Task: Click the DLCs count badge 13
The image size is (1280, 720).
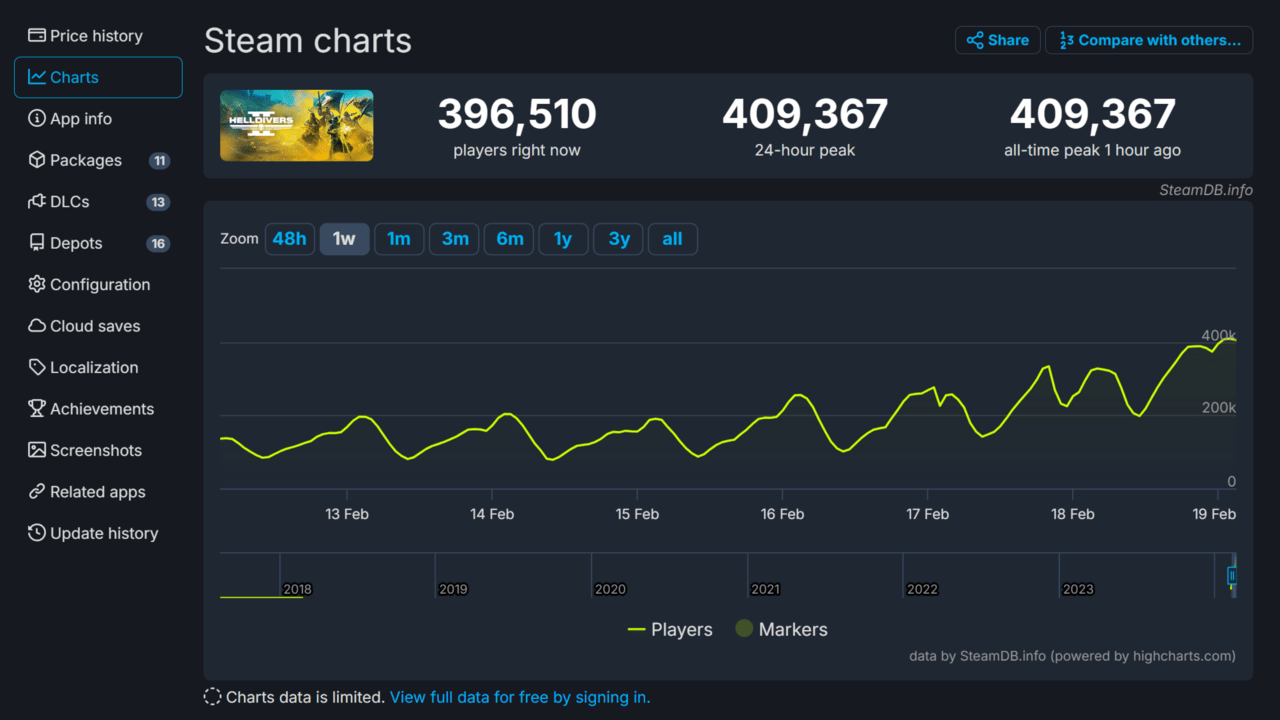Action: pyautogui.click(x=158, y=202)
